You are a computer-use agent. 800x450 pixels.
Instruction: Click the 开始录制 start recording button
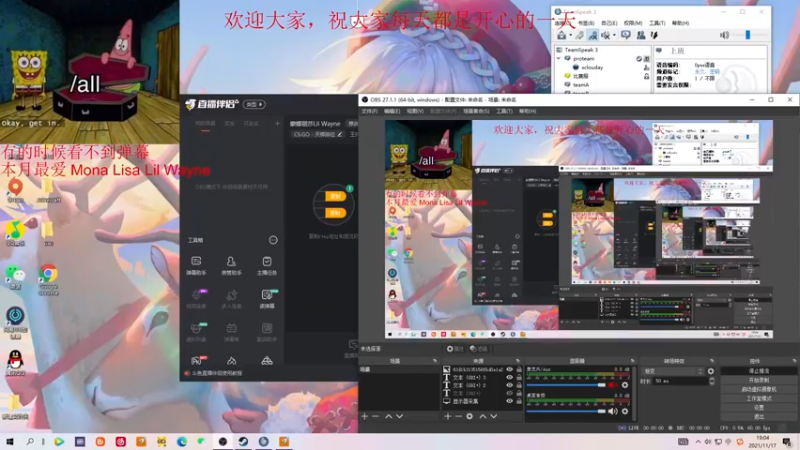[x=758, y=380]
